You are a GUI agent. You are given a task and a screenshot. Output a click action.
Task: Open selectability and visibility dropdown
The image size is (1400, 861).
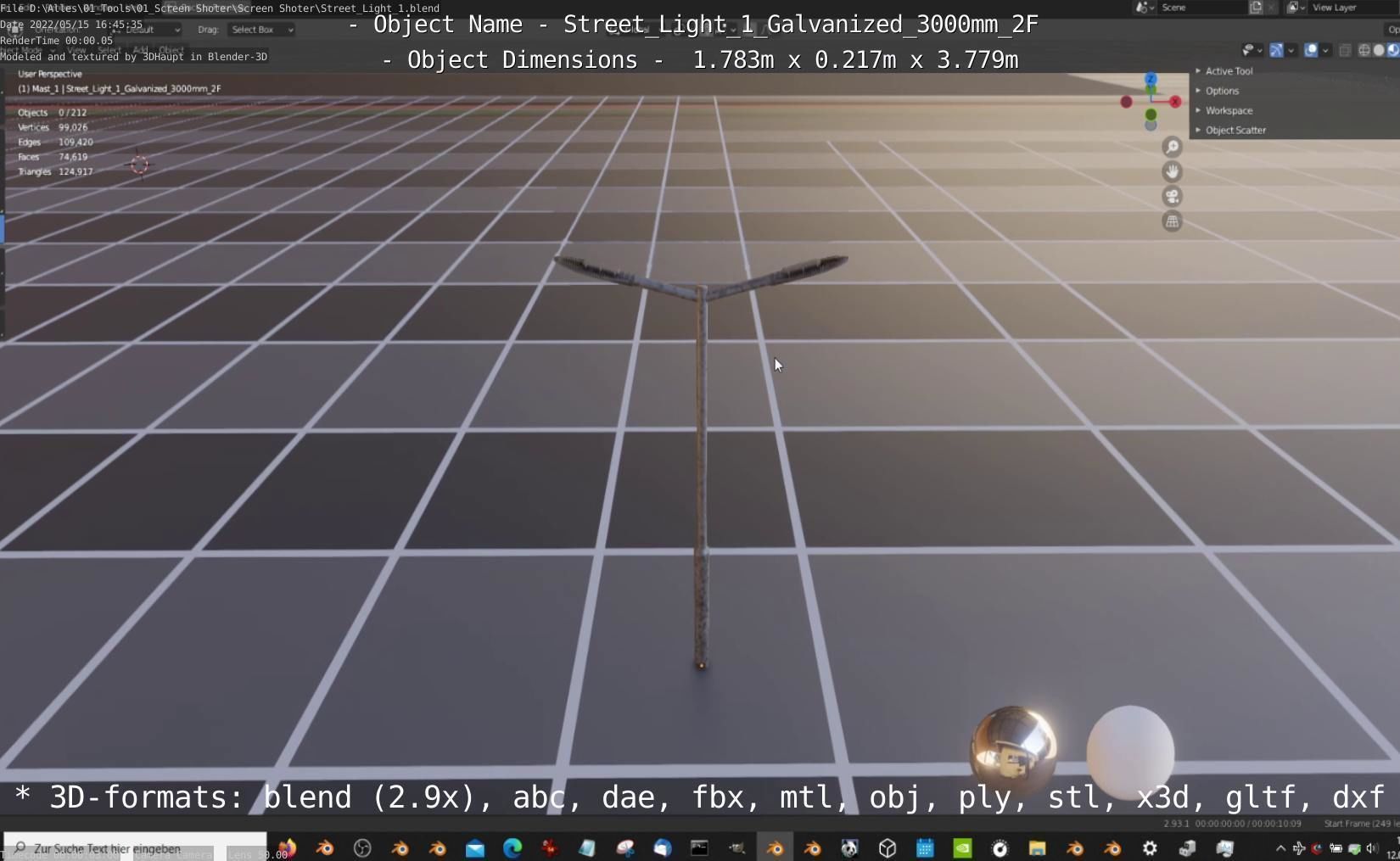1252,51
